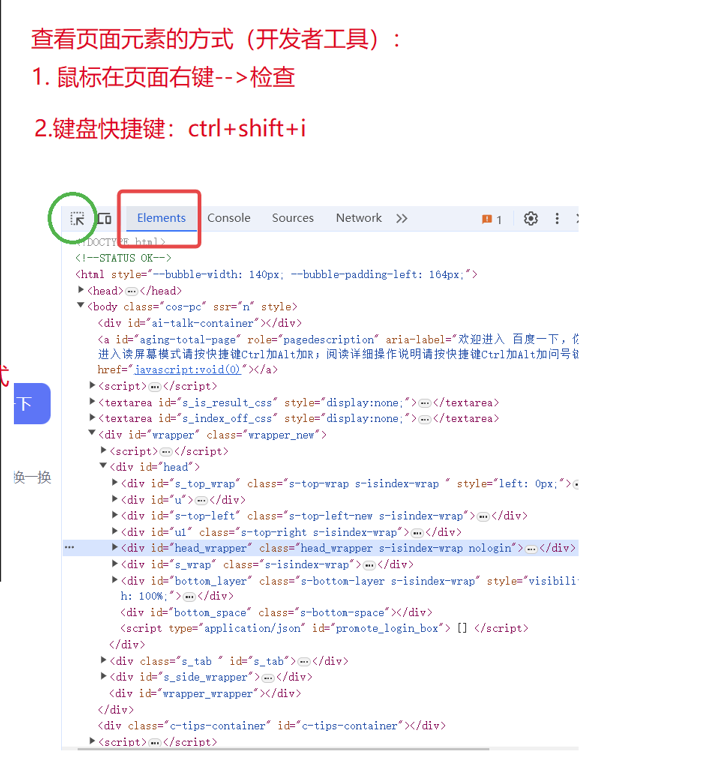Expand the s_is_result_css textarea node
The image size is (702, 773).
(92, 402)
